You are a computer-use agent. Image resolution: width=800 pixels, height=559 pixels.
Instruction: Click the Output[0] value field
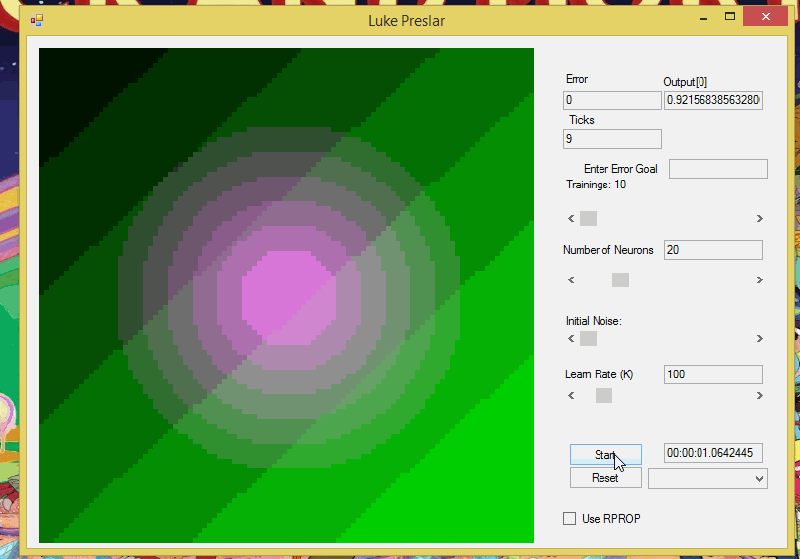[713, 100]
